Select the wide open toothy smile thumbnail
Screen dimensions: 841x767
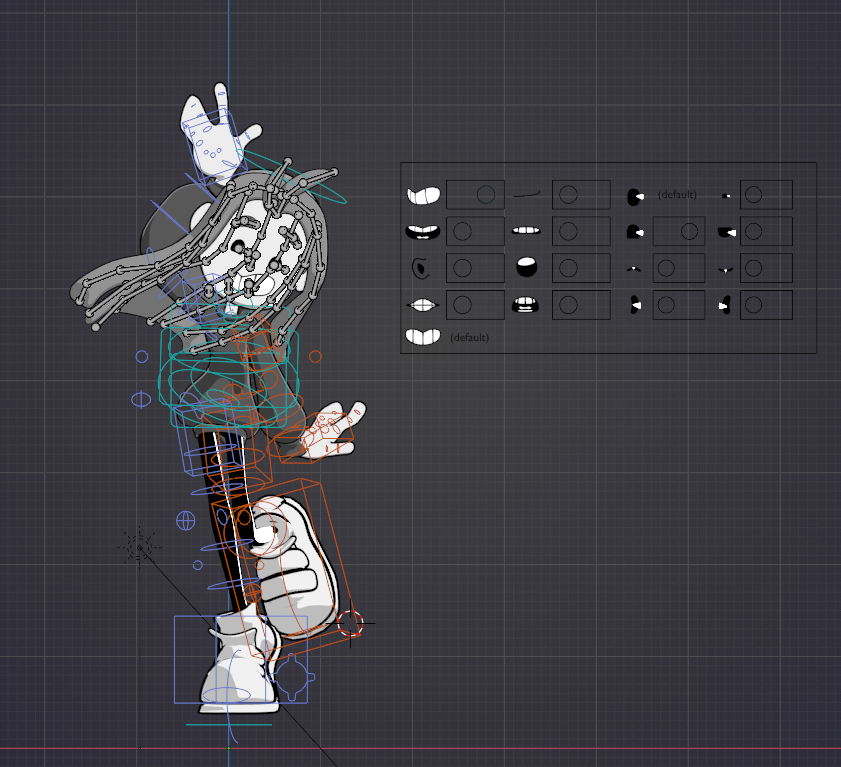[423, 232]
